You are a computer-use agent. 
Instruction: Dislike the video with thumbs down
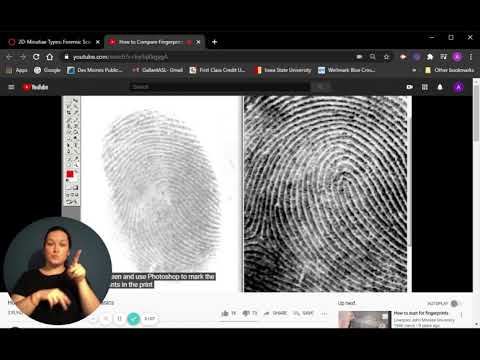[250, 313]
